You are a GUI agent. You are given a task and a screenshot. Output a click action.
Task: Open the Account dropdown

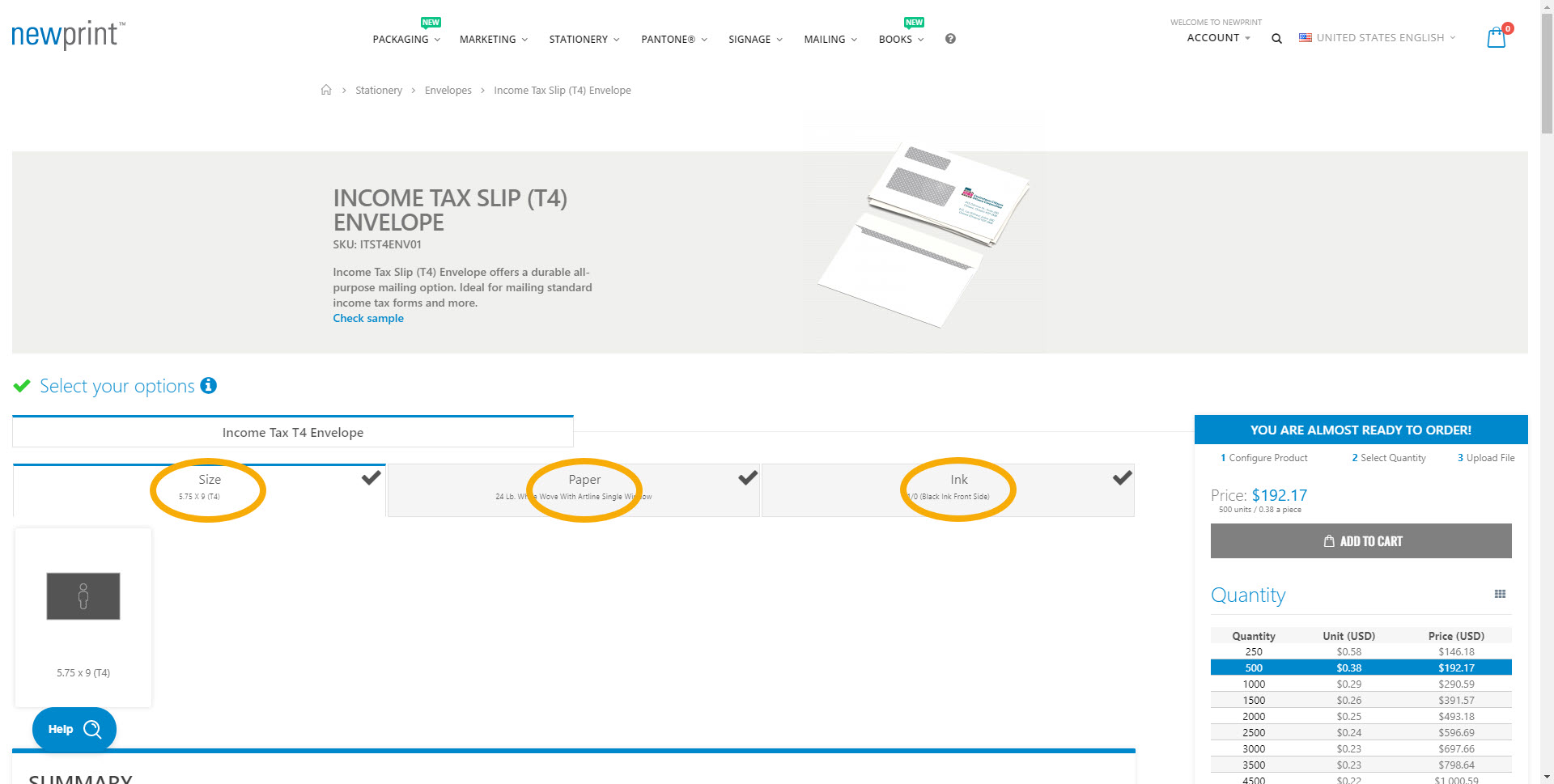[x=1218, y=38]
